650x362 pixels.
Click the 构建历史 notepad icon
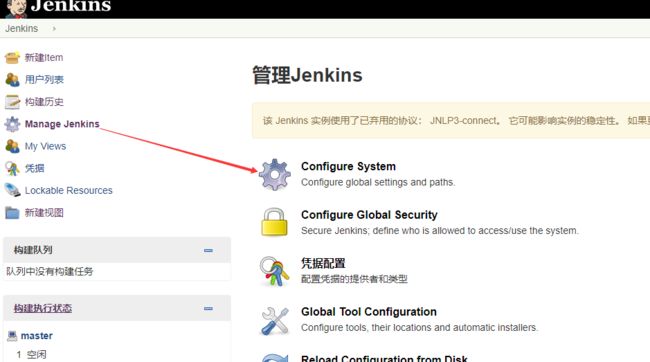click(12, 102)
